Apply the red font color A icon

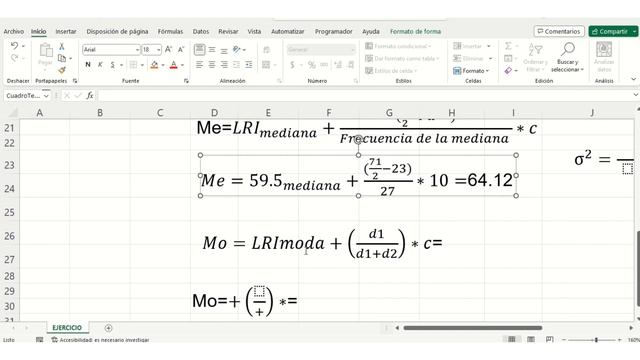[173, 64]
